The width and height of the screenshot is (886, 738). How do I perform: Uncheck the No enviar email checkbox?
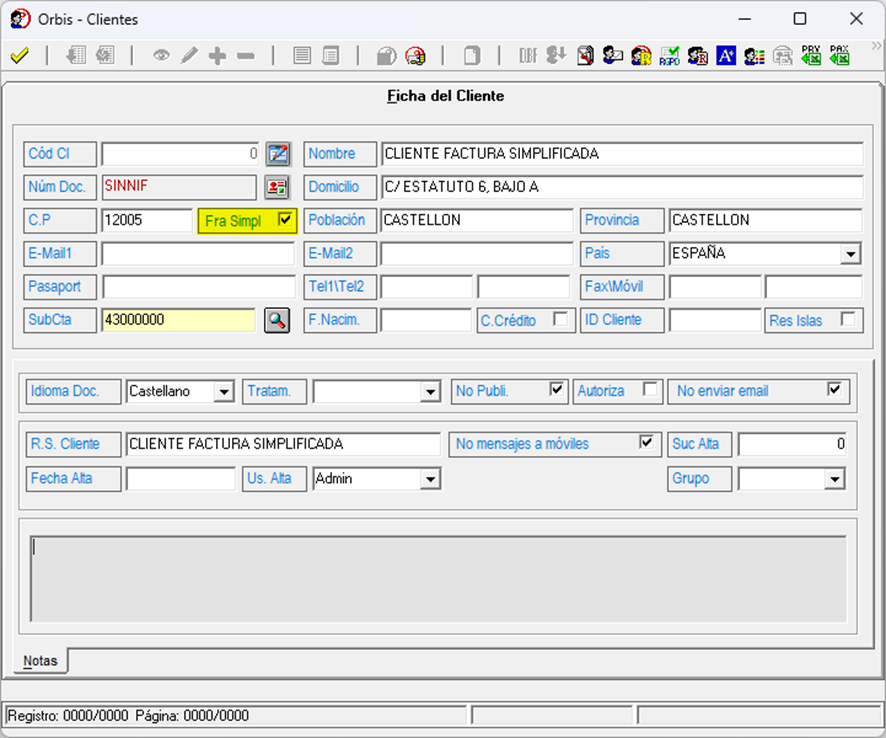click(x=834, y=390)
